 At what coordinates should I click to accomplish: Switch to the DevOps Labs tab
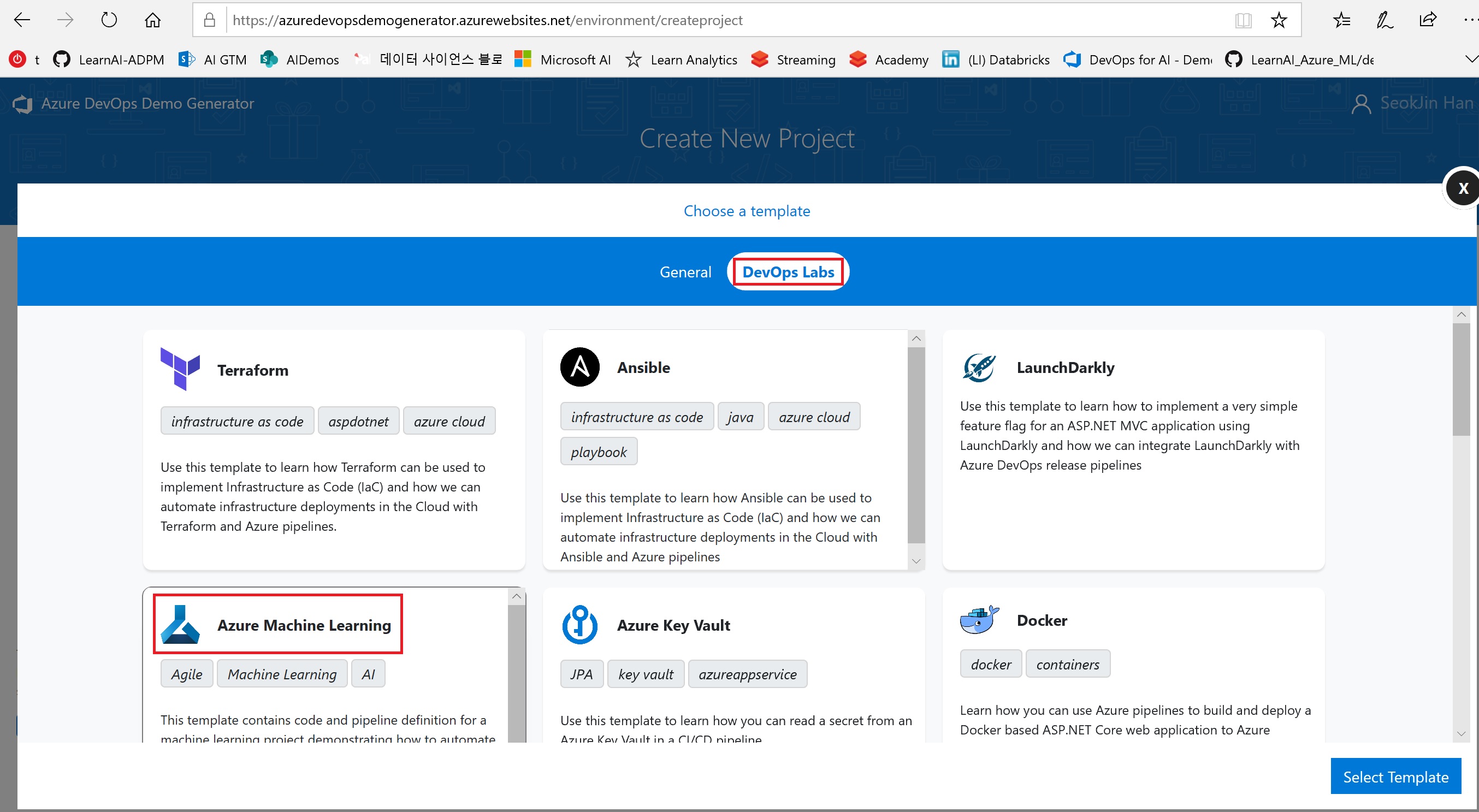788,272
